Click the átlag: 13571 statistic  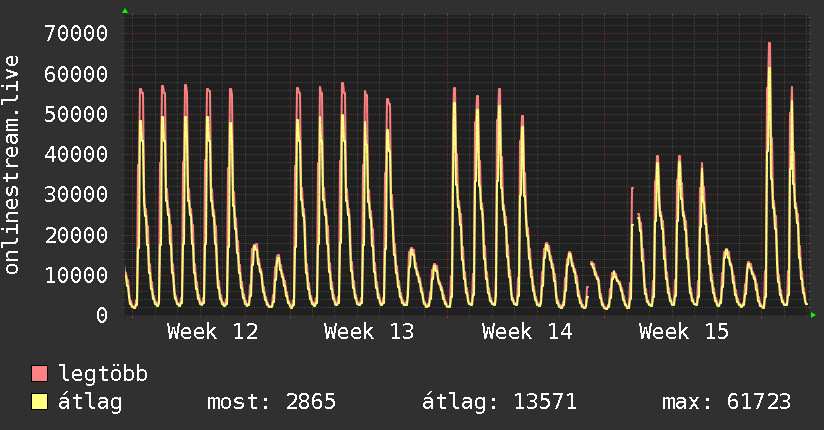click(499, 402)
